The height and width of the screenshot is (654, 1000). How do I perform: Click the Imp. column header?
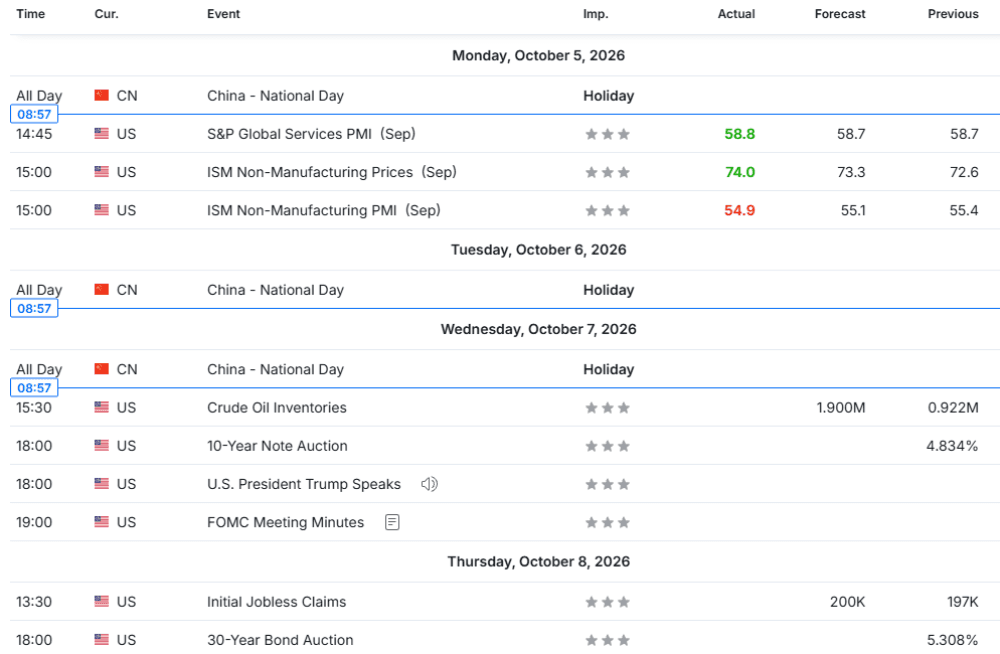pos(596,14)
